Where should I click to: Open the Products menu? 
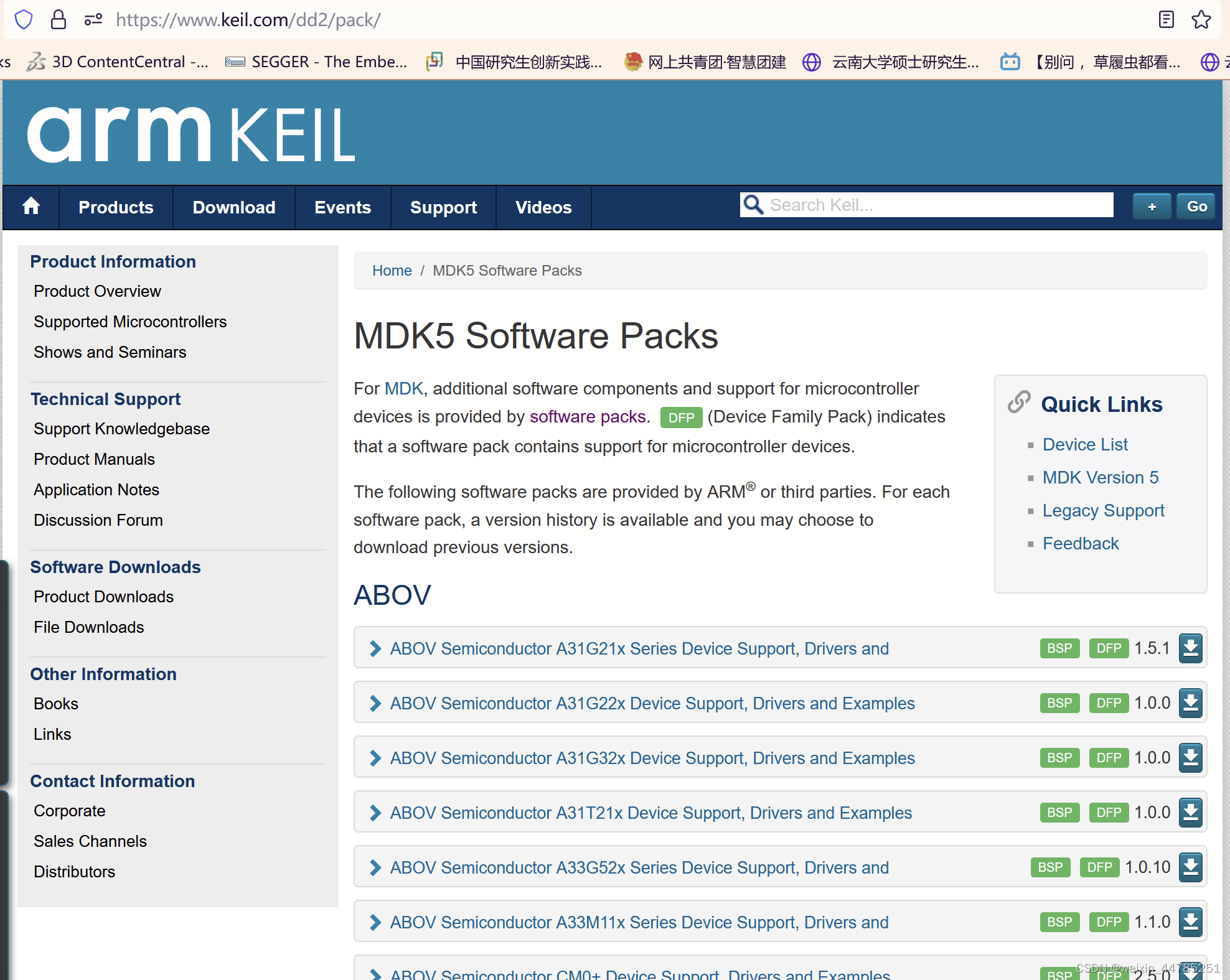click(116, 207)
